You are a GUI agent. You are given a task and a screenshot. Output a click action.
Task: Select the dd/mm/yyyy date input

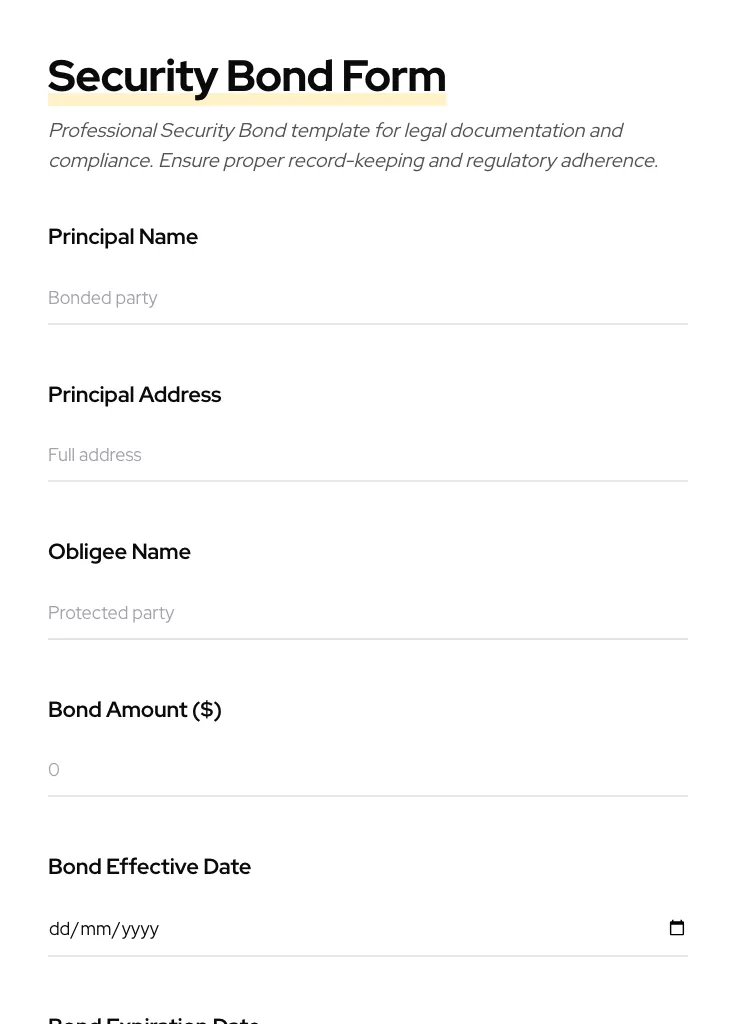(300, 928)
